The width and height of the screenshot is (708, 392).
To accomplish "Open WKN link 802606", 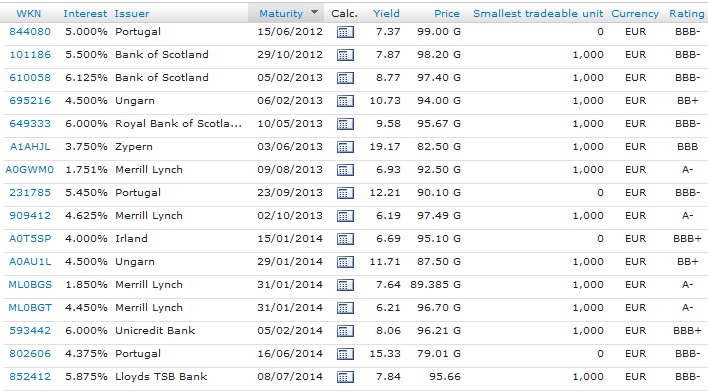I will pyautogui.click(x=30, y=354).
